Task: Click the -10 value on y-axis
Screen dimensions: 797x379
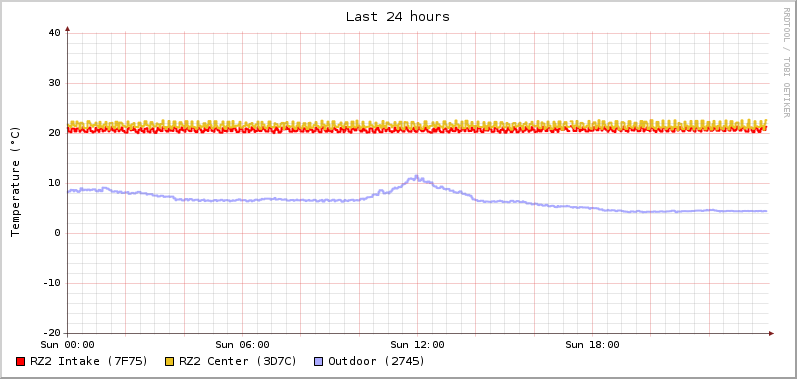Action: [51, 283]
